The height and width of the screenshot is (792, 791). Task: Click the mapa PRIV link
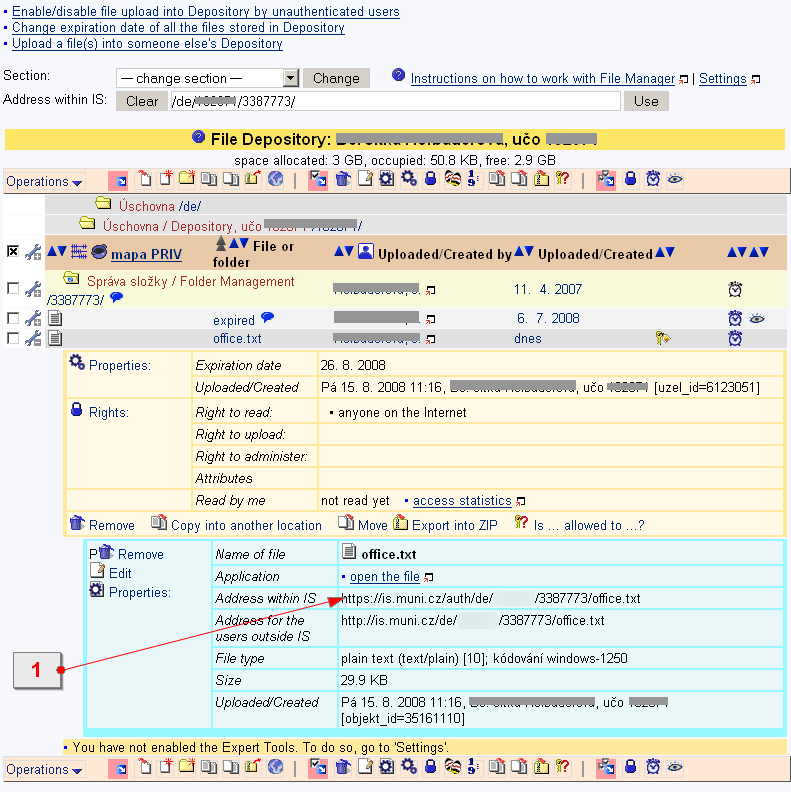click(146, 254)
